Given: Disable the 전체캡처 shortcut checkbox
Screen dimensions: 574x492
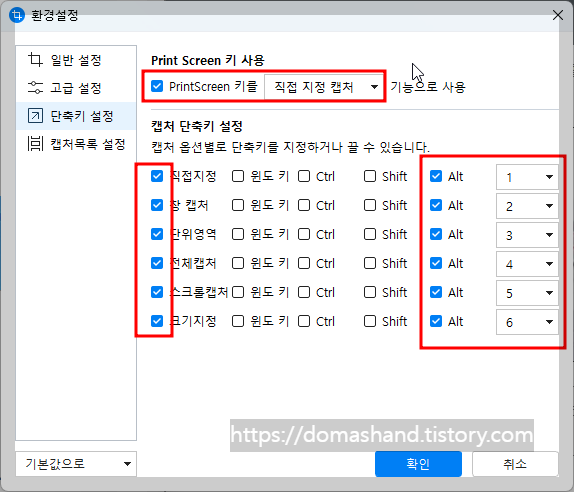Looking at the screenshot, I should (x=157, y=263).
